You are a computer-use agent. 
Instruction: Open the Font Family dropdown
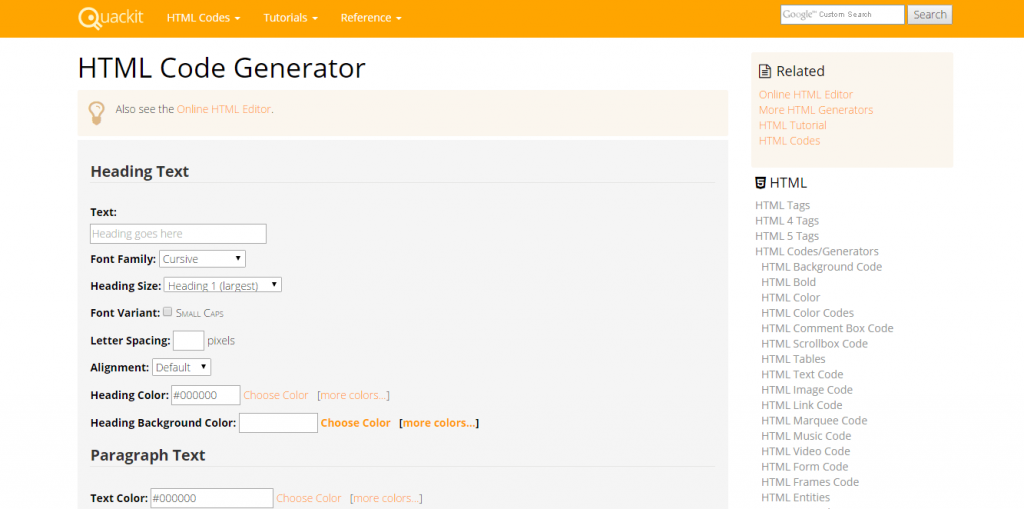(x=202, y=259)
